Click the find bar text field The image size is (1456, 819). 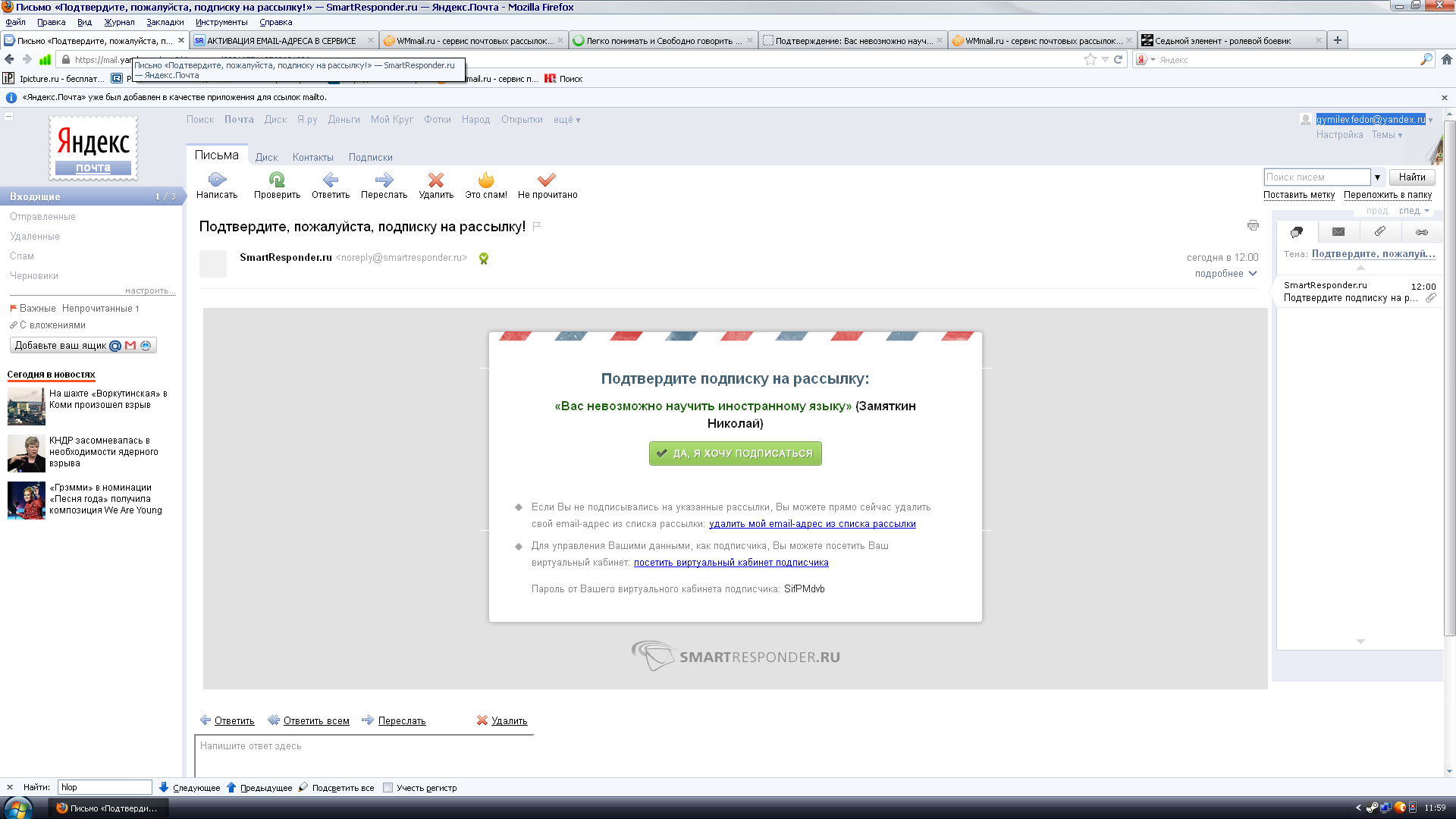pos(105,788)
